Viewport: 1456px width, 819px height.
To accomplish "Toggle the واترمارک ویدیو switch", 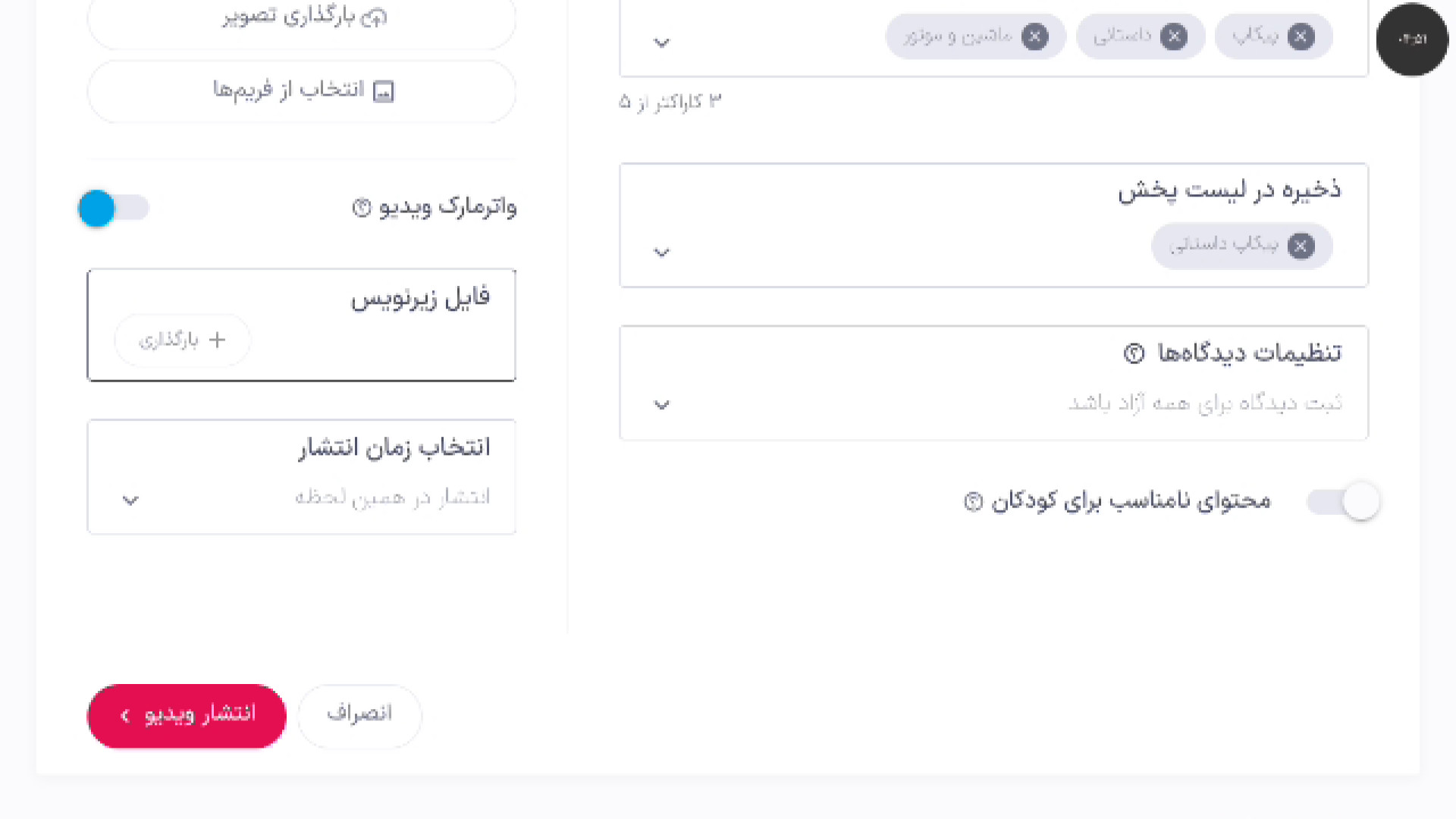I will [x=114, y=208].
